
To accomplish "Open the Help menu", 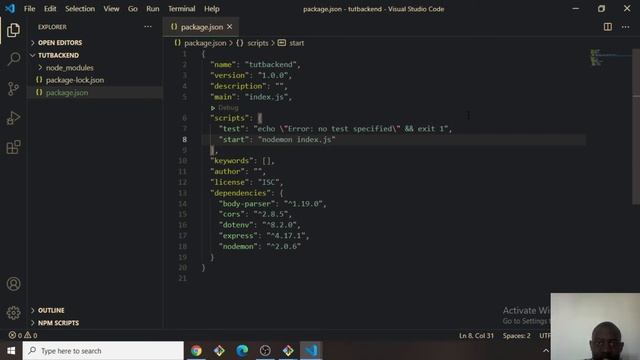I will [211, 9].
